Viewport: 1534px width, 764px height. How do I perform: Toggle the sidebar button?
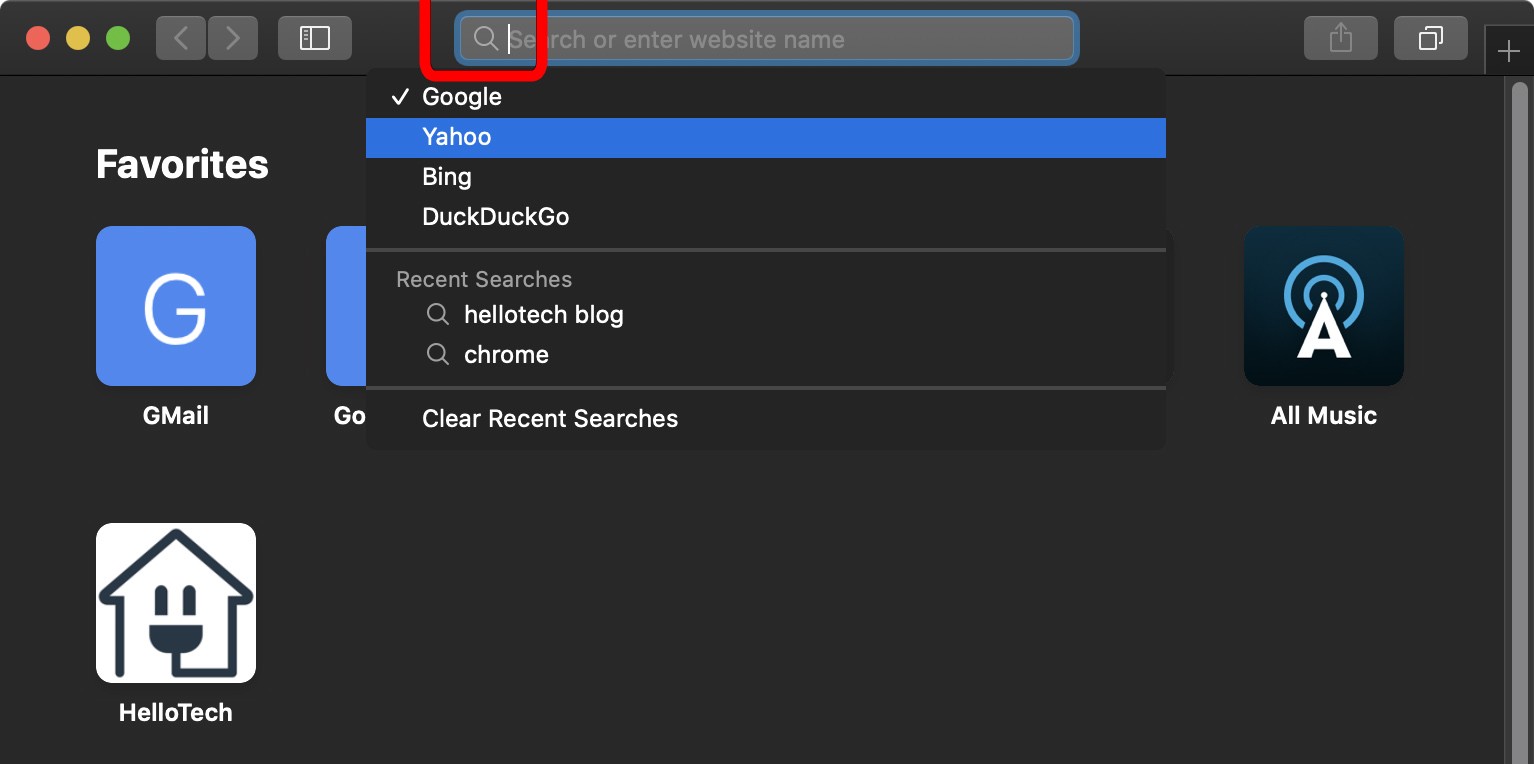tap(315, 38)
